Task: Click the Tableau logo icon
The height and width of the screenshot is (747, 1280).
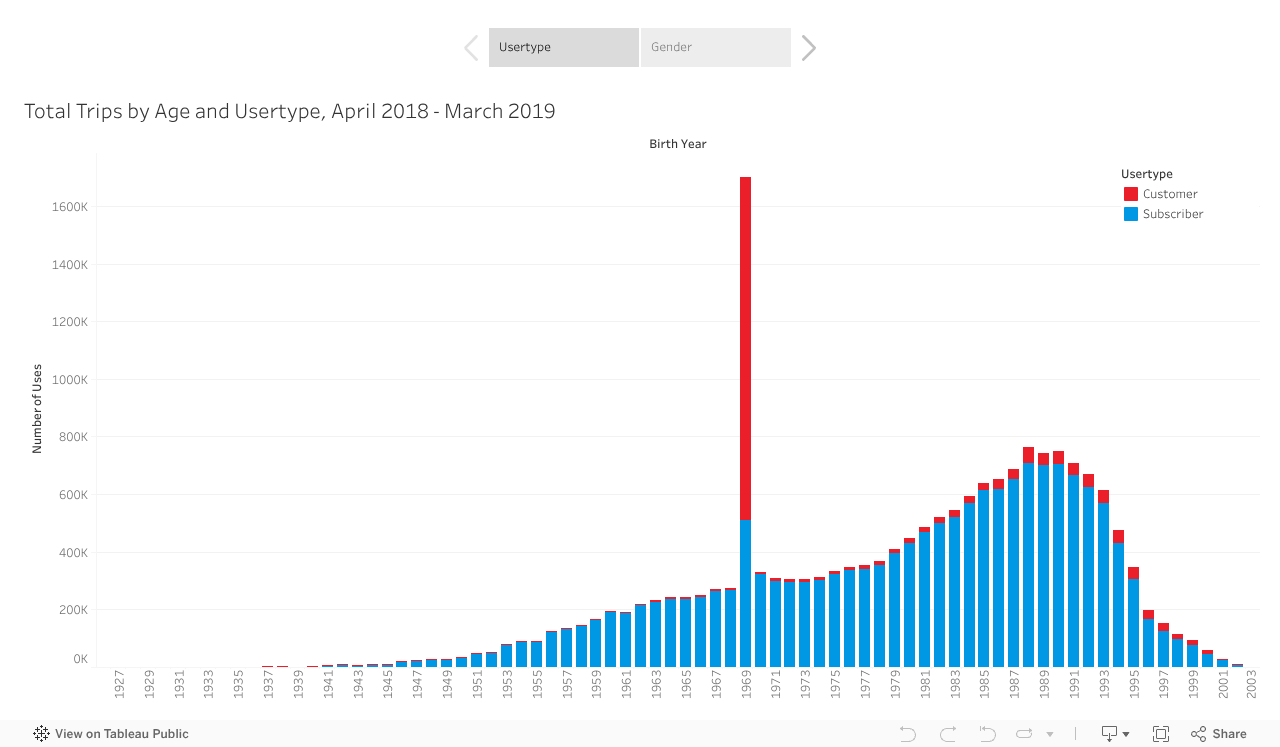Action: coord(41,734)
